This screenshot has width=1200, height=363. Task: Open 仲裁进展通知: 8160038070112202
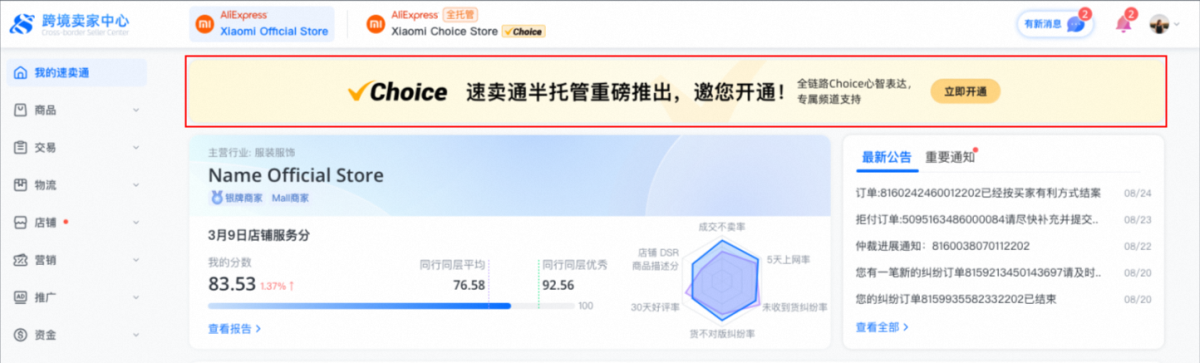942,246
